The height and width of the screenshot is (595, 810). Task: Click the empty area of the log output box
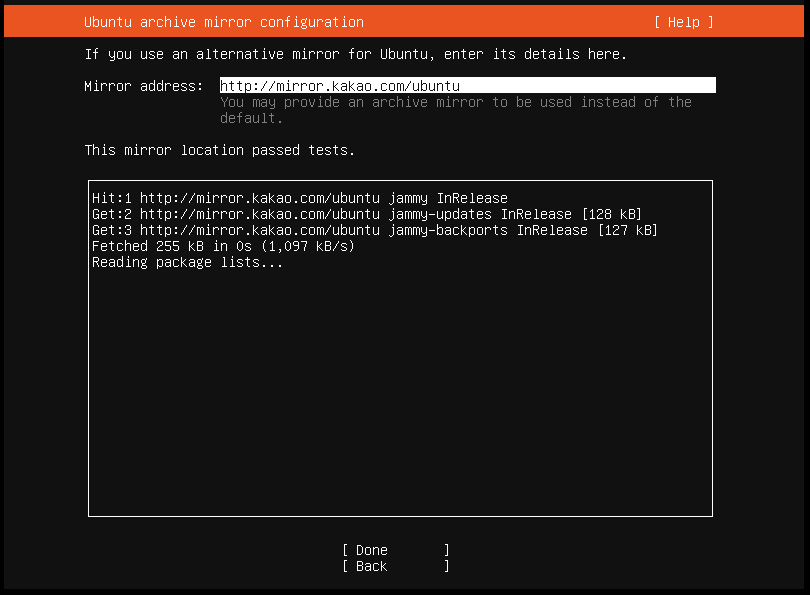[400, 400]
